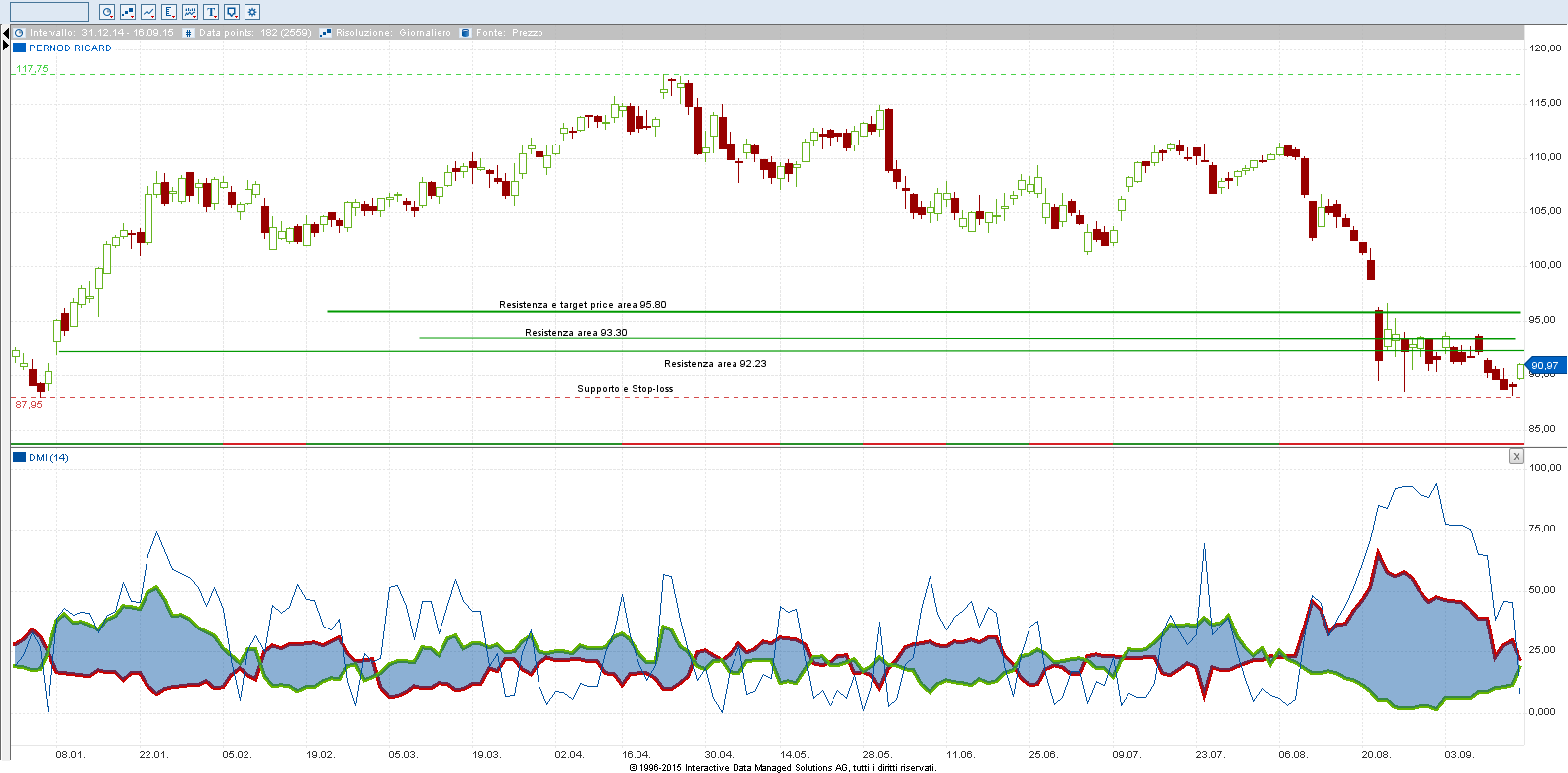Click the 08.01. date axis label
This screenshot has height=773, width=1568.
pyautogui.click(x=70, y=754)
